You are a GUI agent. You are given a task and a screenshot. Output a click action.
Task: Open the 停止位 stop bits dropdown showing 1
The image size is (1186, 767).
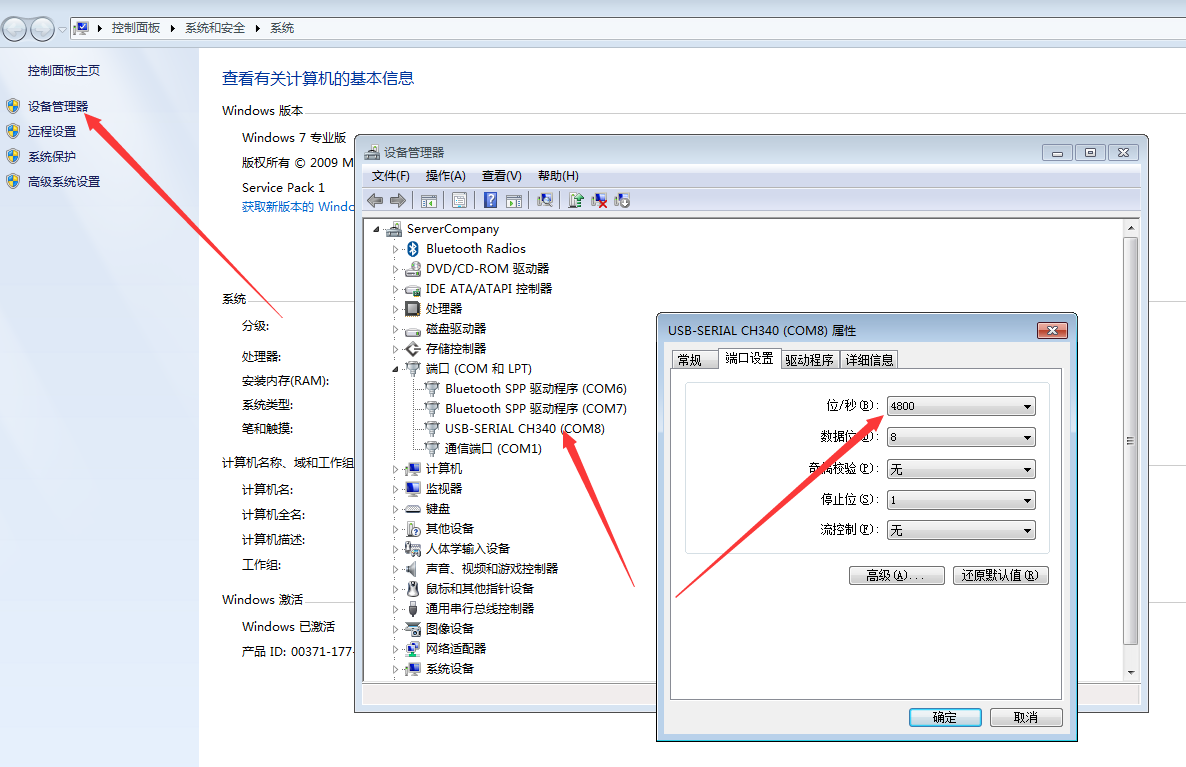(x=961, y=500)
